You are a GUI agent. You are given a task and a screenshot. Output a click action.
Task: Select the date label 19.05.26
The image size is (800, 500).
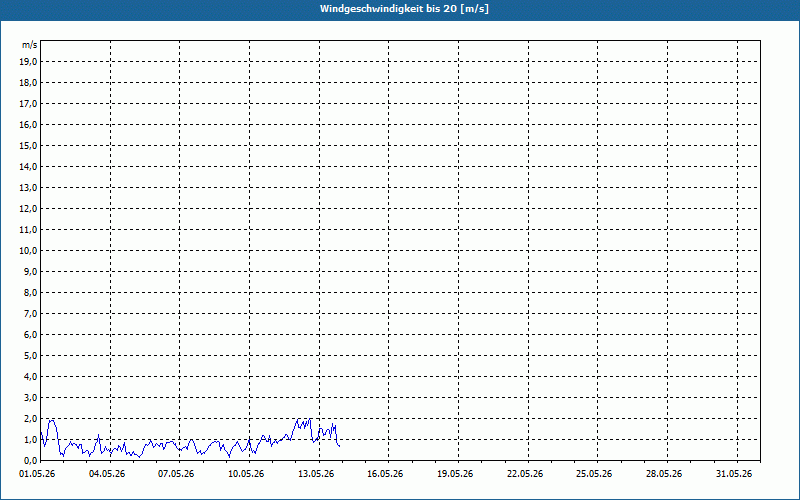455,474
